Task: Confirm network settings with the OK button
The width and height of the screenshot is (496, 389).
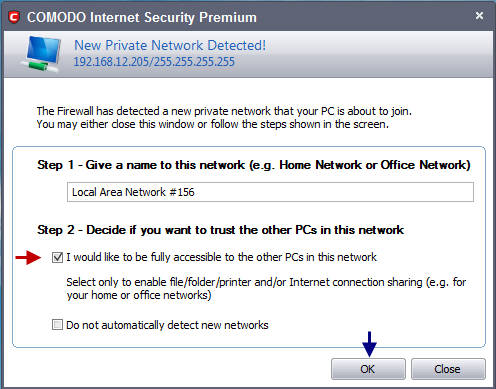Action: coord(368,369)
